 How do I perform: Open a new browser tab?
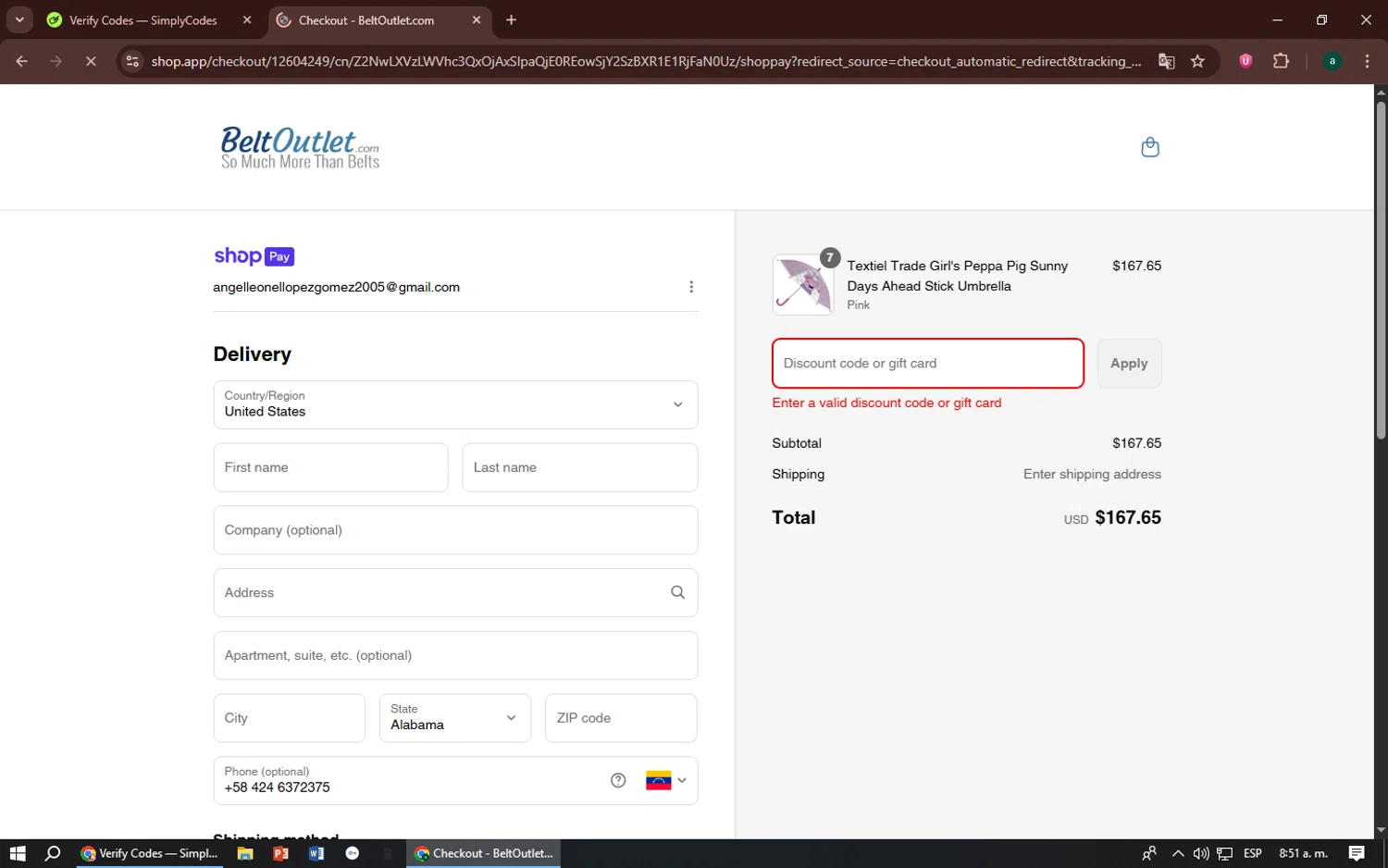click(x=511, y=19)
